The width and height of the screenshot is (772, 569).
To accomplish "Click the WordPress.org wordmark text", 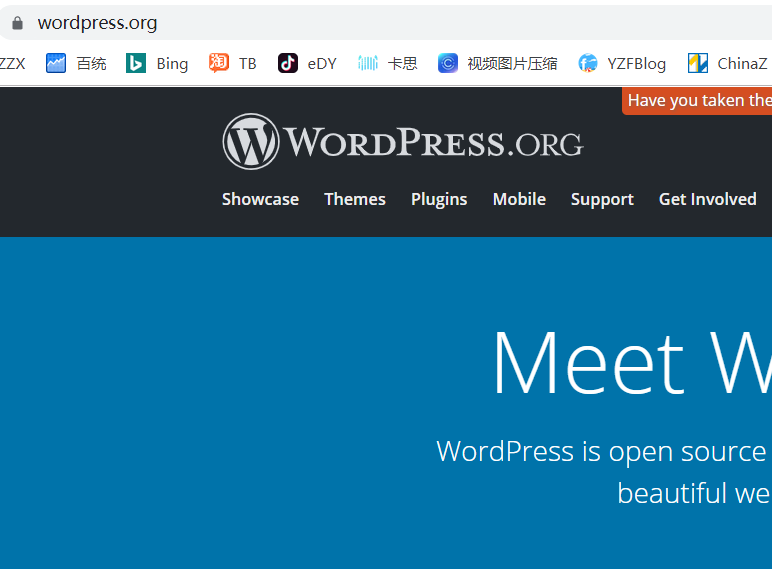I will coord(433,143).
